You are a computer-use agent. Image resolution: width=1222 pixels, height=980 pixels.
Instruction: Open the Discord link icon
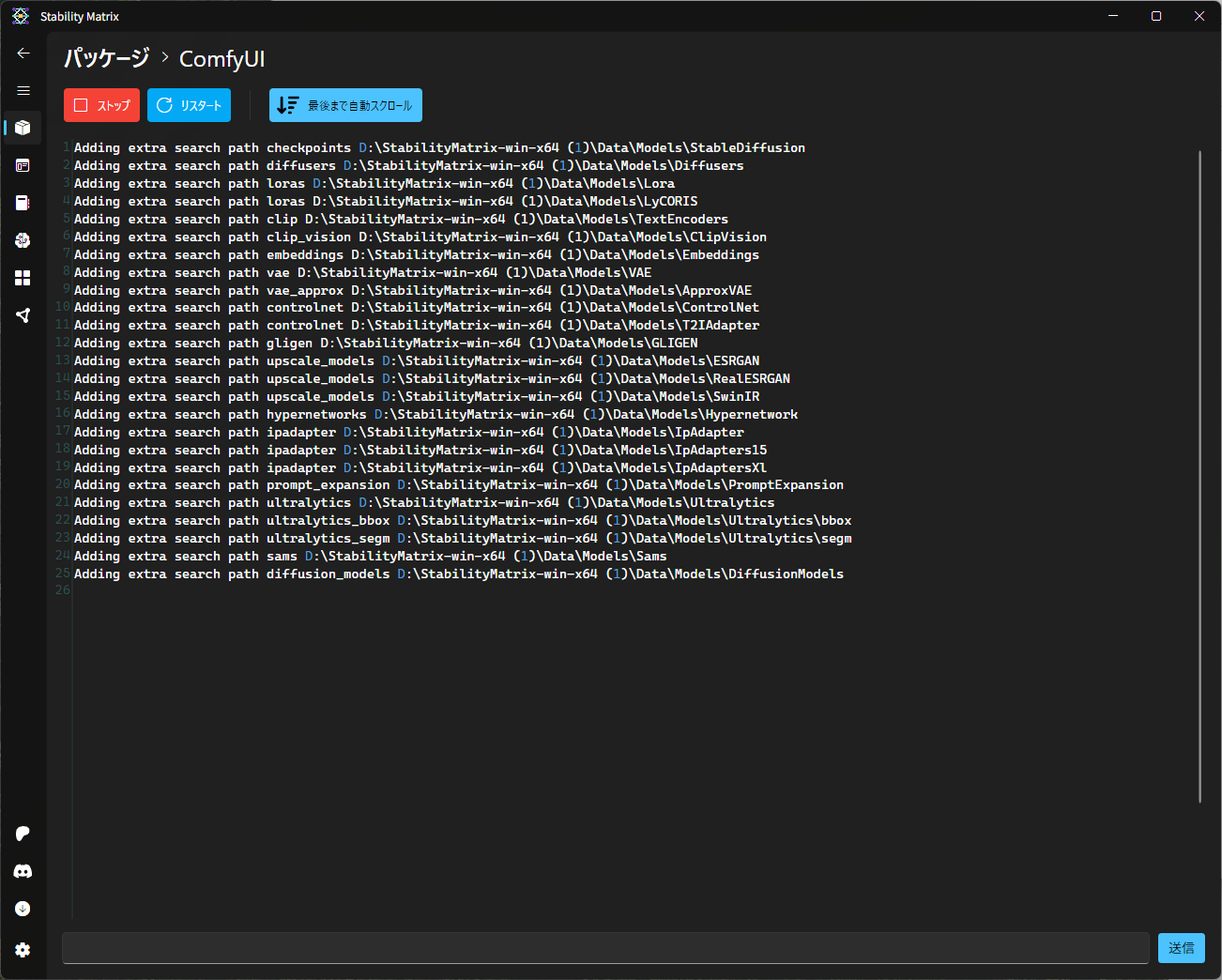(23, 871)
